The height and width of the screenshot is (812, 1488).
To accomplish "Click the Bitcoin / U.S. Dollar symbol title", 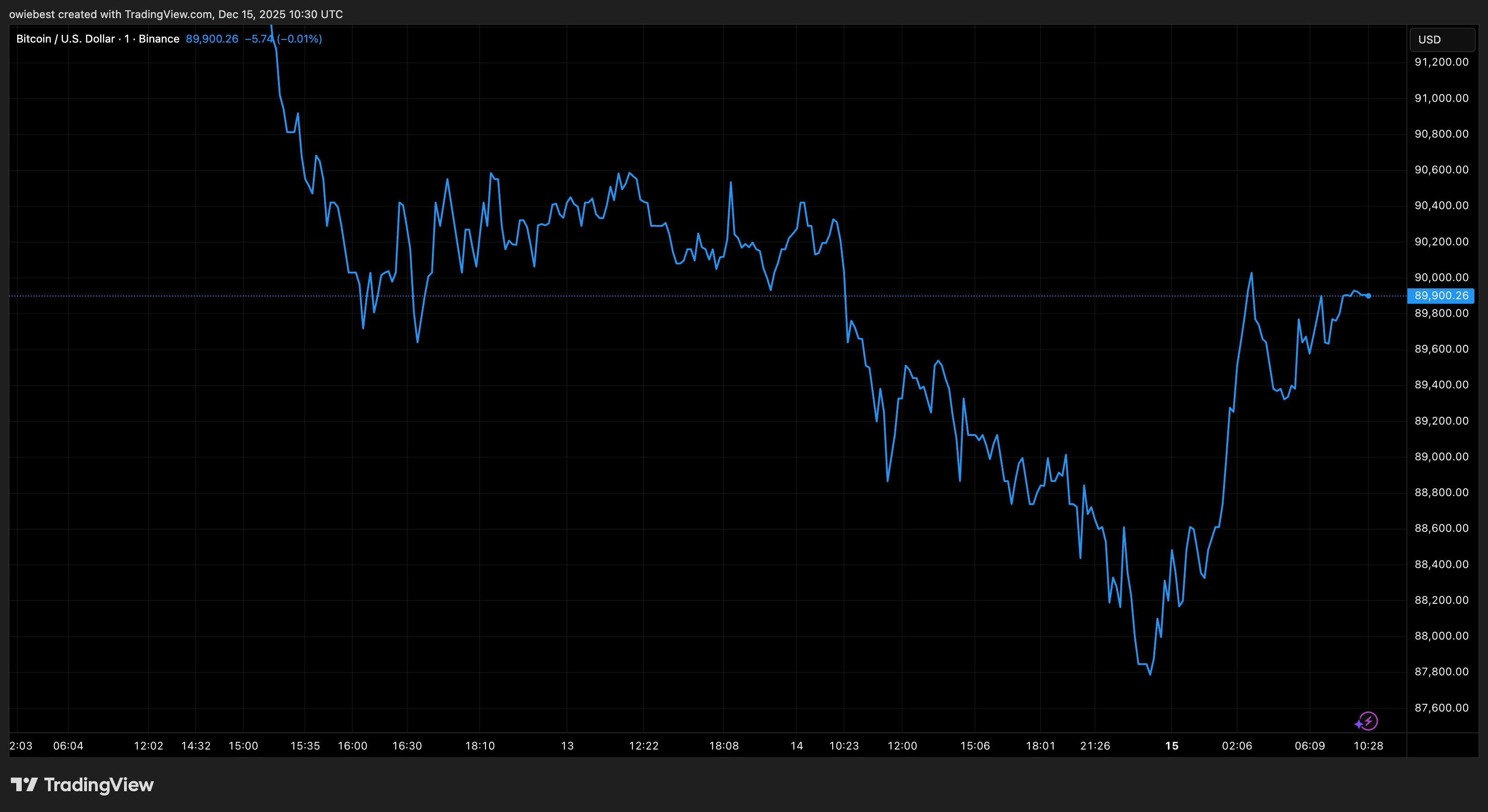I will (x=65, y=38).
